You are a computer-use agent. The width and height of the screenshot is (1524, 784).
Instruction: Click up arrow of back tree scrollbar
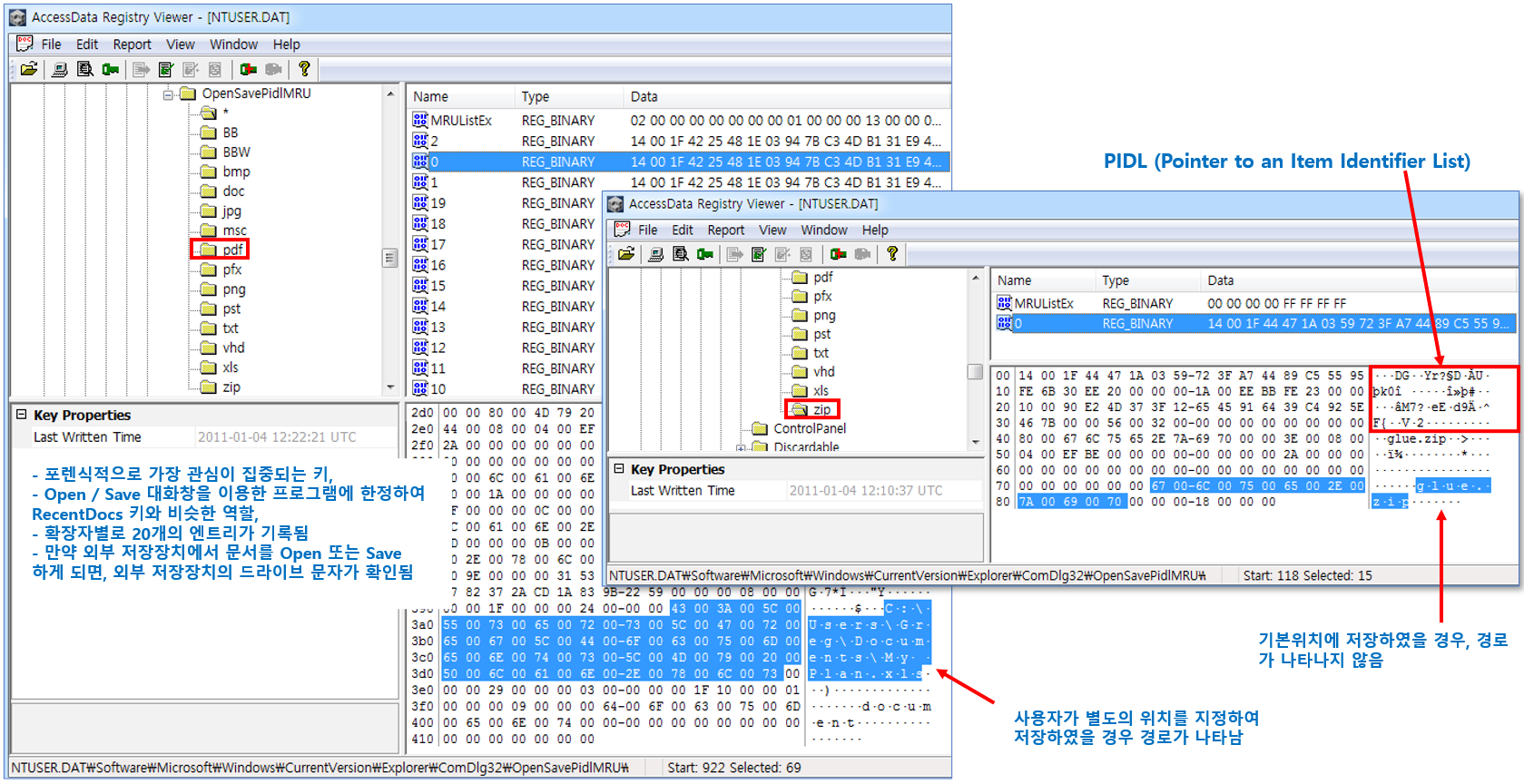pyautogui.click(x=390, y=93)
